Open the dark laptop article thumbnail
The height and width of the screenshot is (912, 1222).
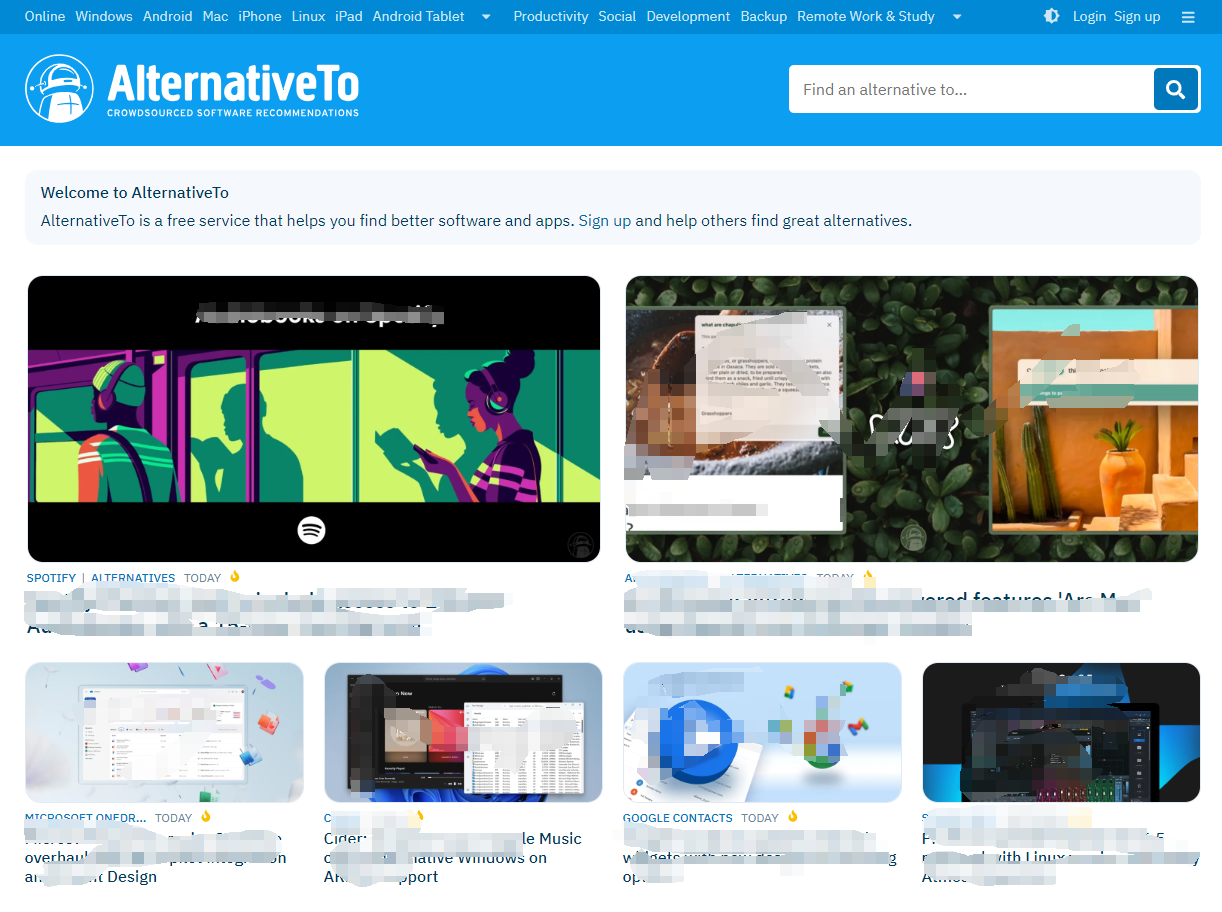[x=1061, y=732]
